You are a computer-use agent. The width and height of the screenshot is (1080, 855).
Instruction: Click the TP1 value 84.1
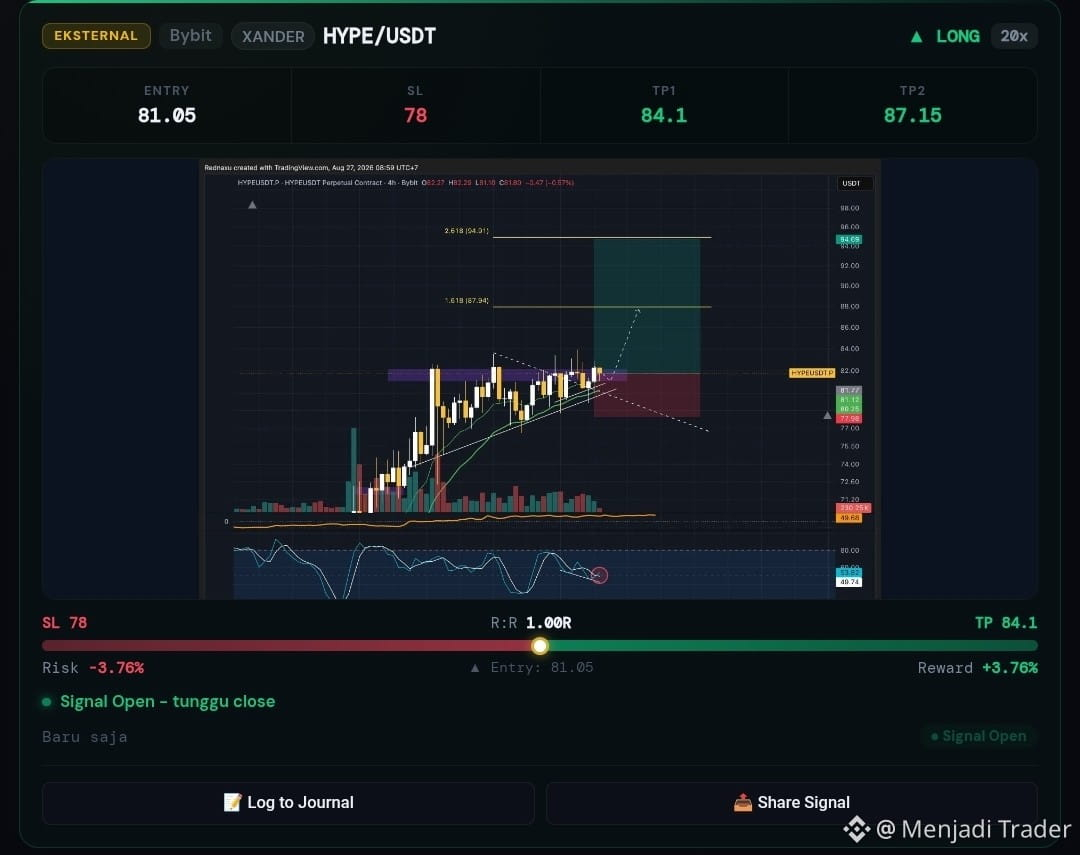(x=664, y=115)
